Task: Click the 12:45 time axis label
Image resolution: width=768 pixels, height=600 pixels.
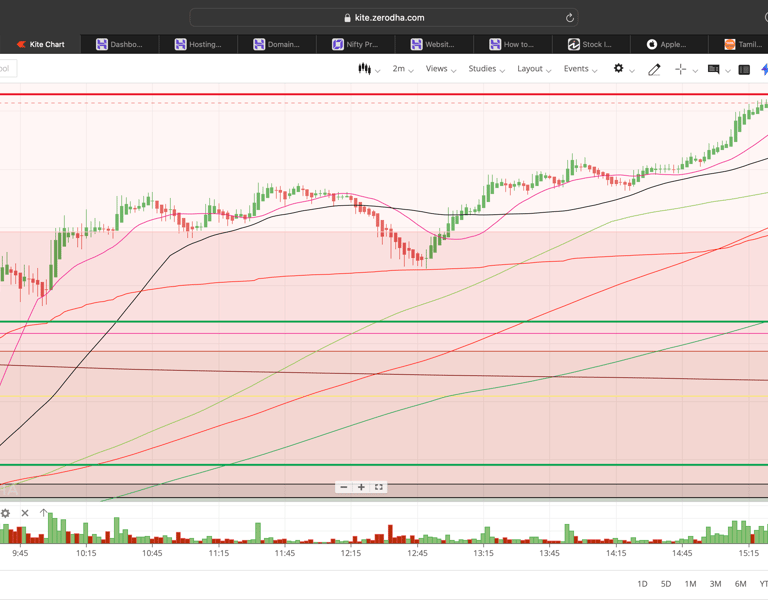Action: click(417, 553)
